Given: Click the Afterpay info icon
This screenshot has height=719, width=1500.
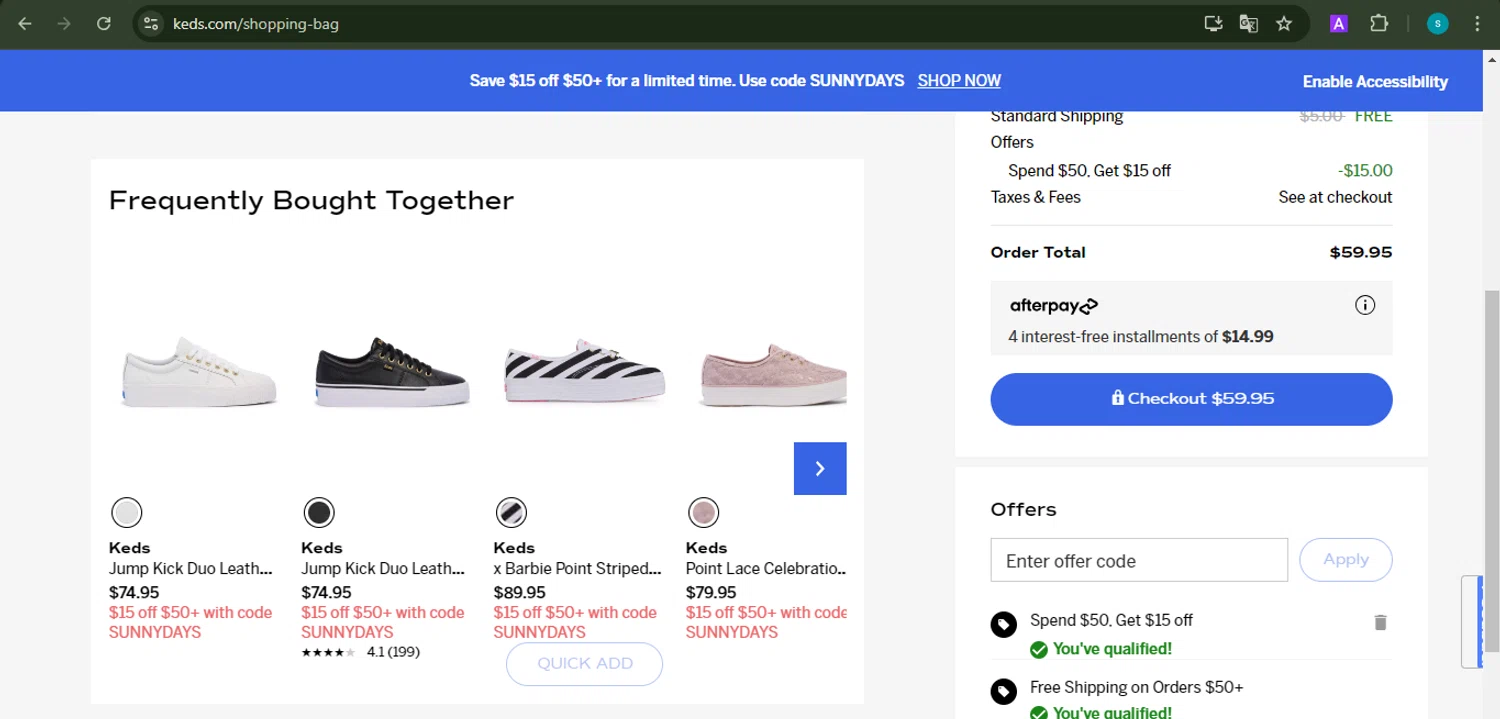Looking at the screenshot, I should tap(1364, 305).
